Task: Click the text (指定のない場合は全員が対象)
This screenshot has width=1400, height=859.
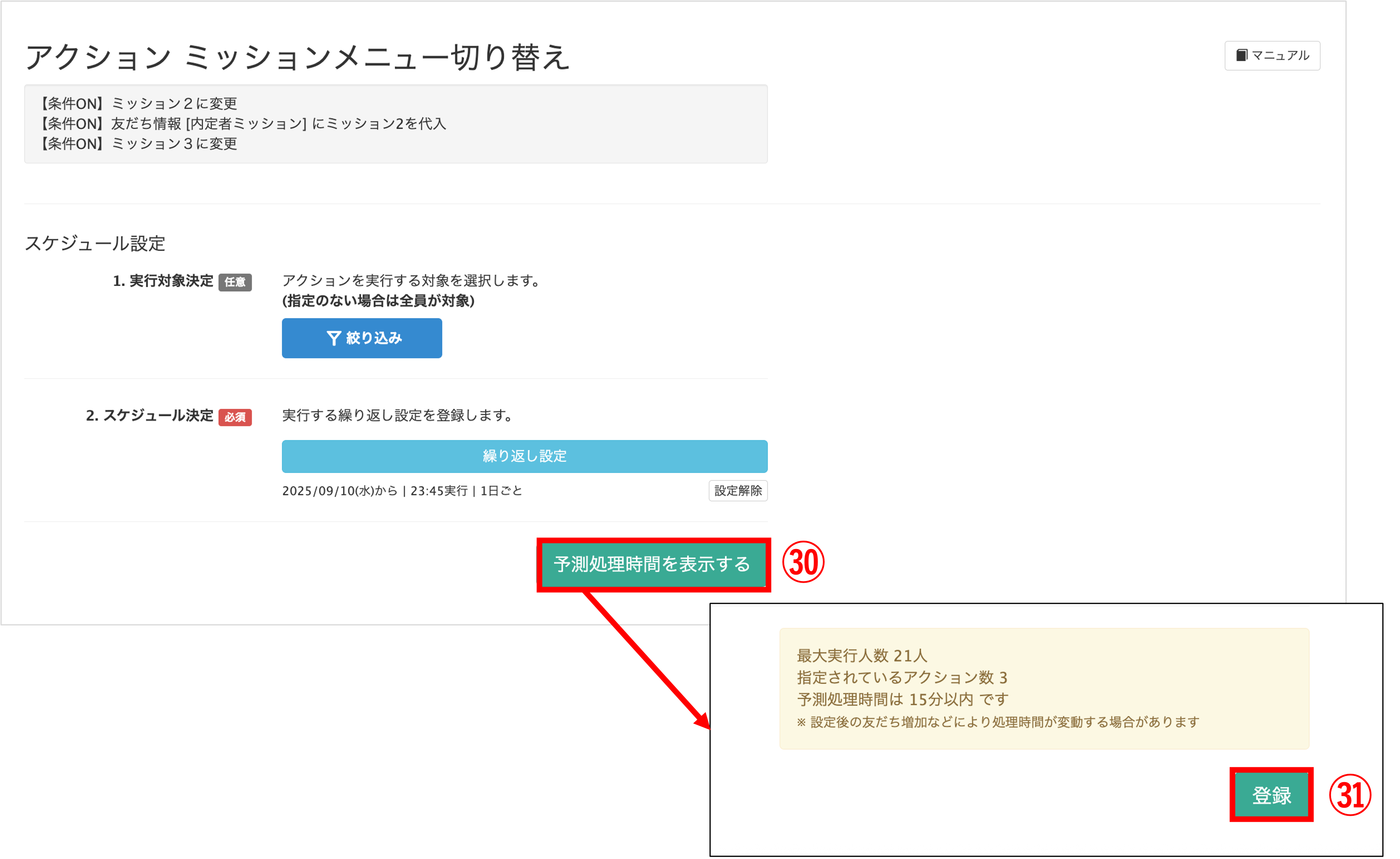Action: point(378,301)
